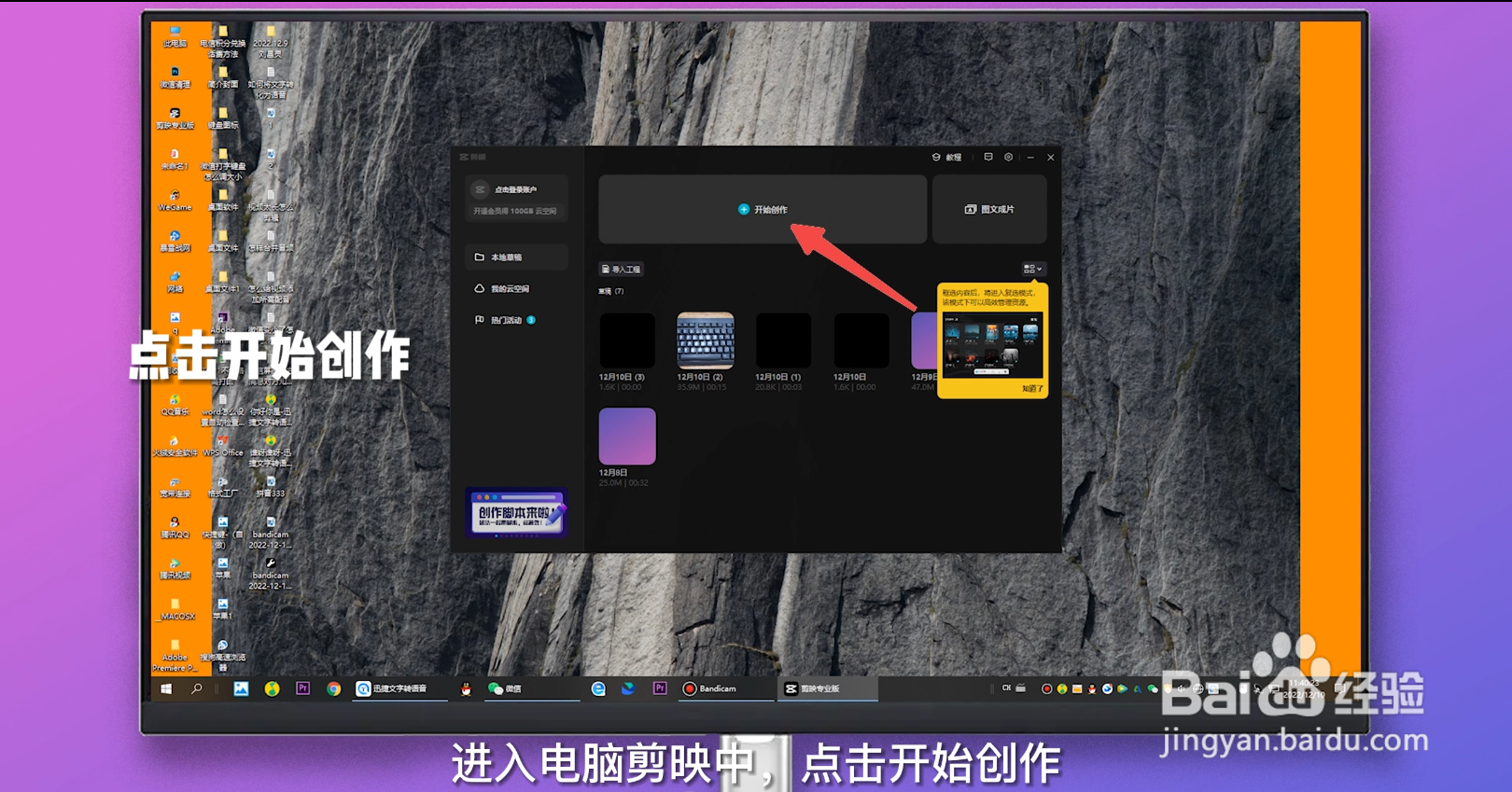Screen dimensions: 1512x792
Task: Open the draft 12月10日 with size 1.6K
Action: (x=861, y=340)
